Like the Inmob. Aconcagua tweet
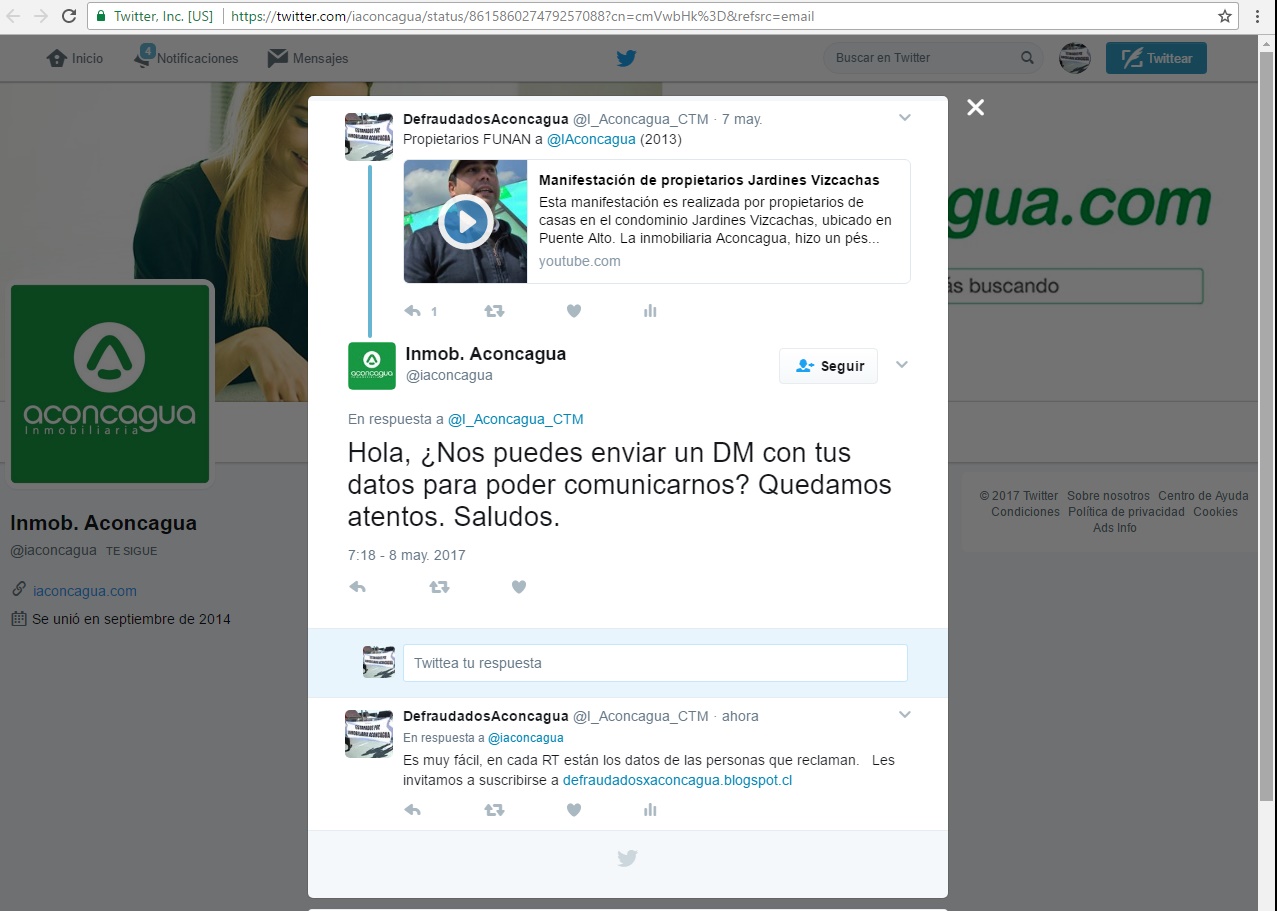The image size is (1277, 911). [519, 587]
